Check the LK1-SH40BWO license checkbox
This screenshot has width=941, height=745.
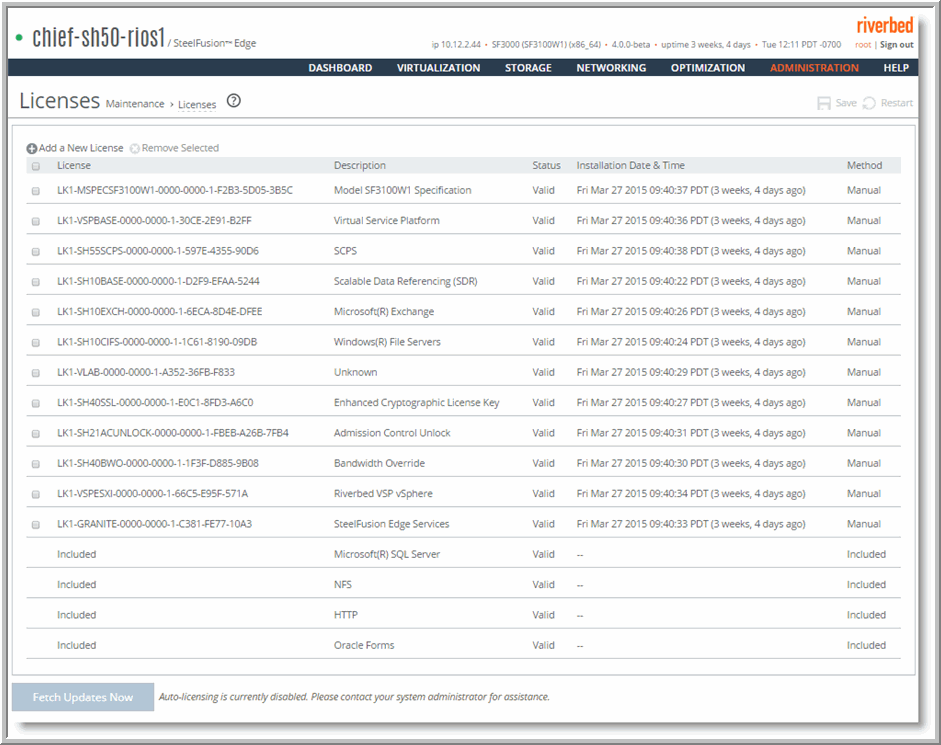pyautogui.click(x=36, y=464)
